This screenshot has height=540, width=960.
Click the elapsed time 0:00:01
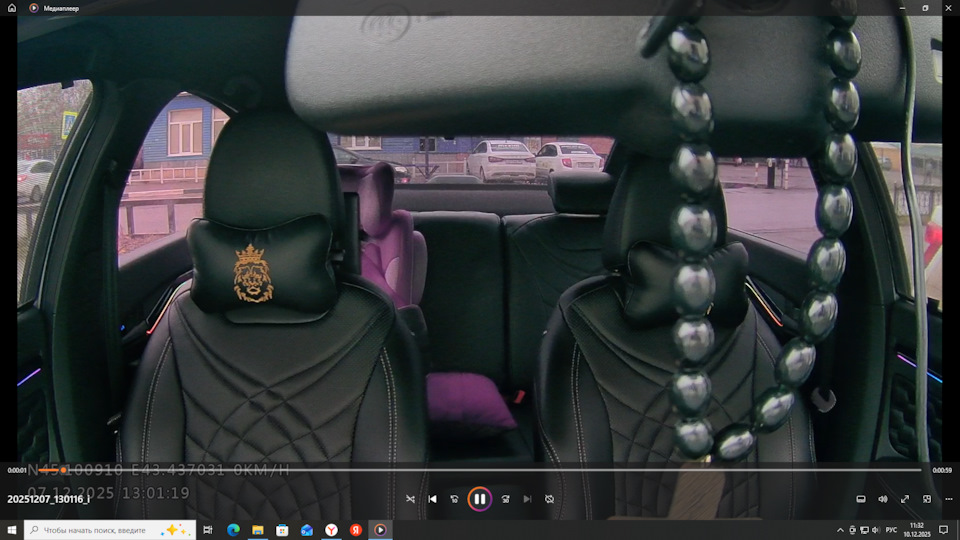(17, 470)
